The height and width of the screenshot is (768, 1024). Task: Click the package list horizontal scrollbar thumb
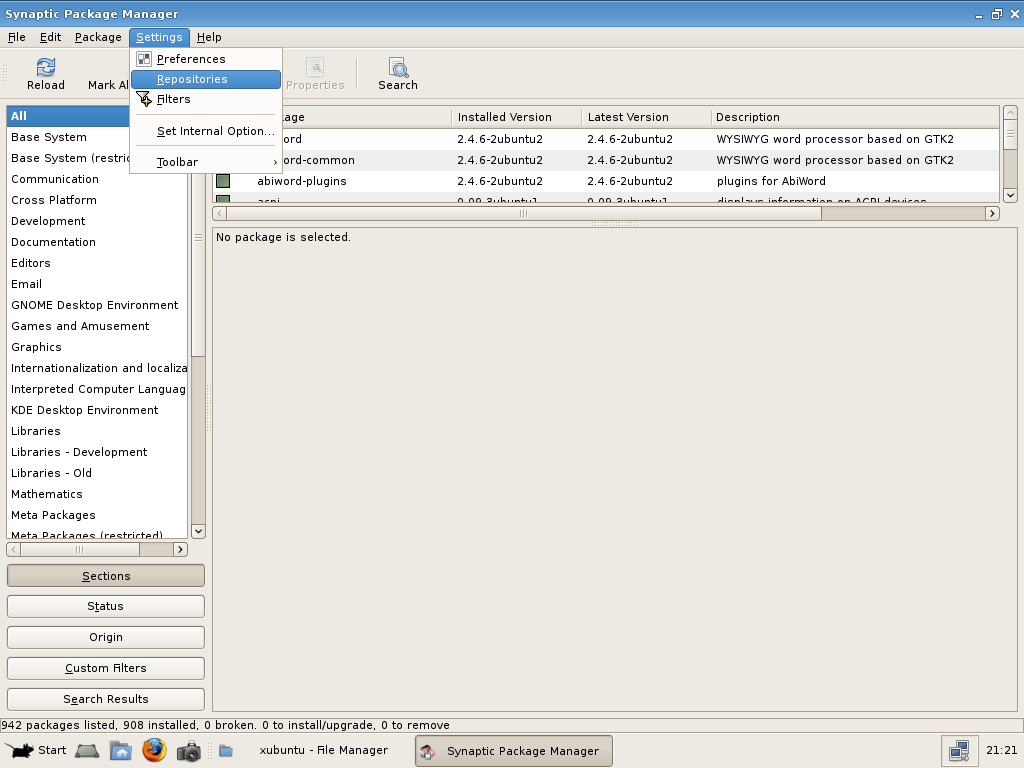(524, 214)
